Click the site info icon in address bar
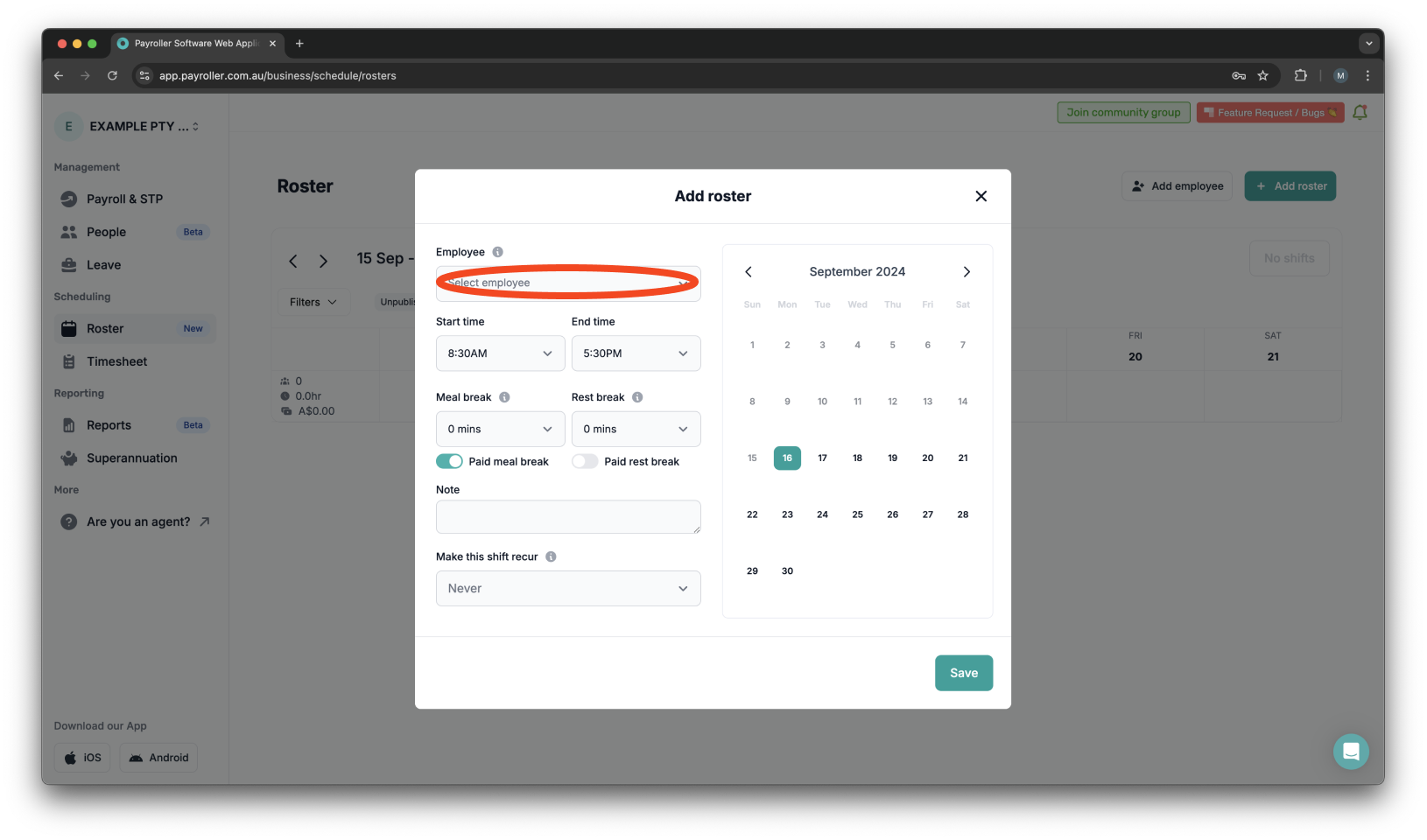The height and width of the screenshot is (840, 1427). tap(145, 76)
